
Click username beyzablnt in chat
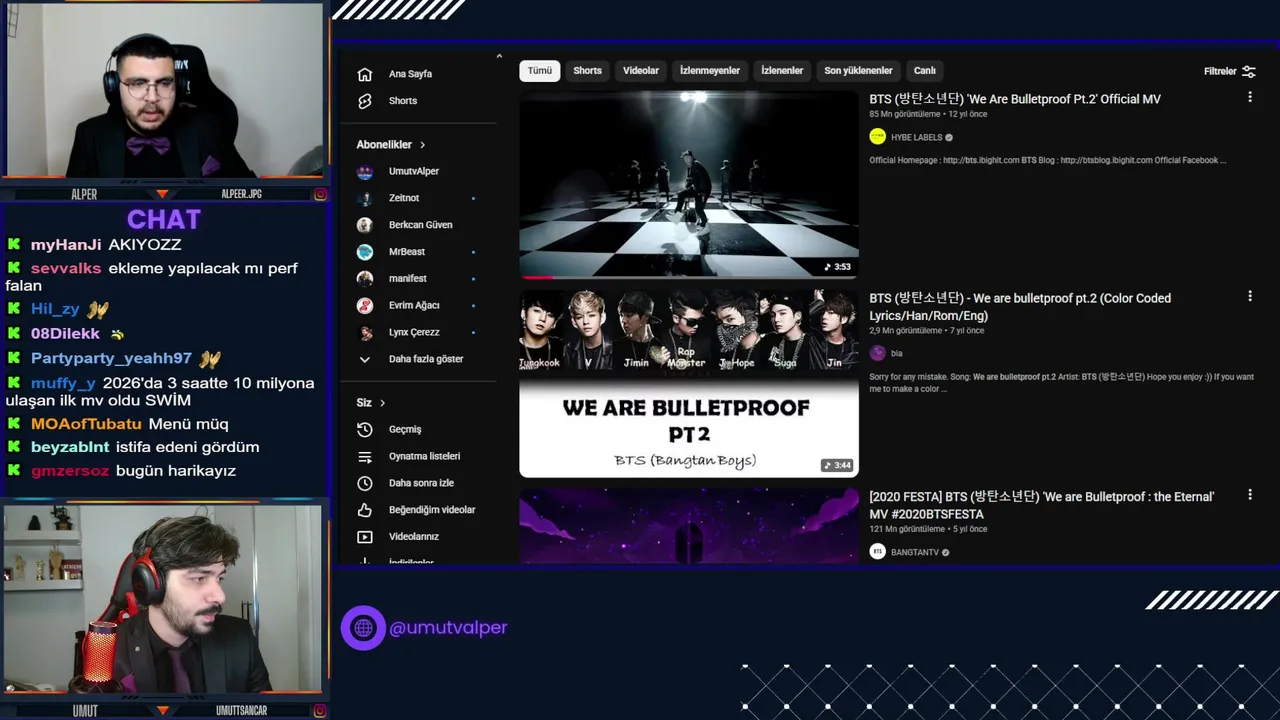[x=70, y=447]
